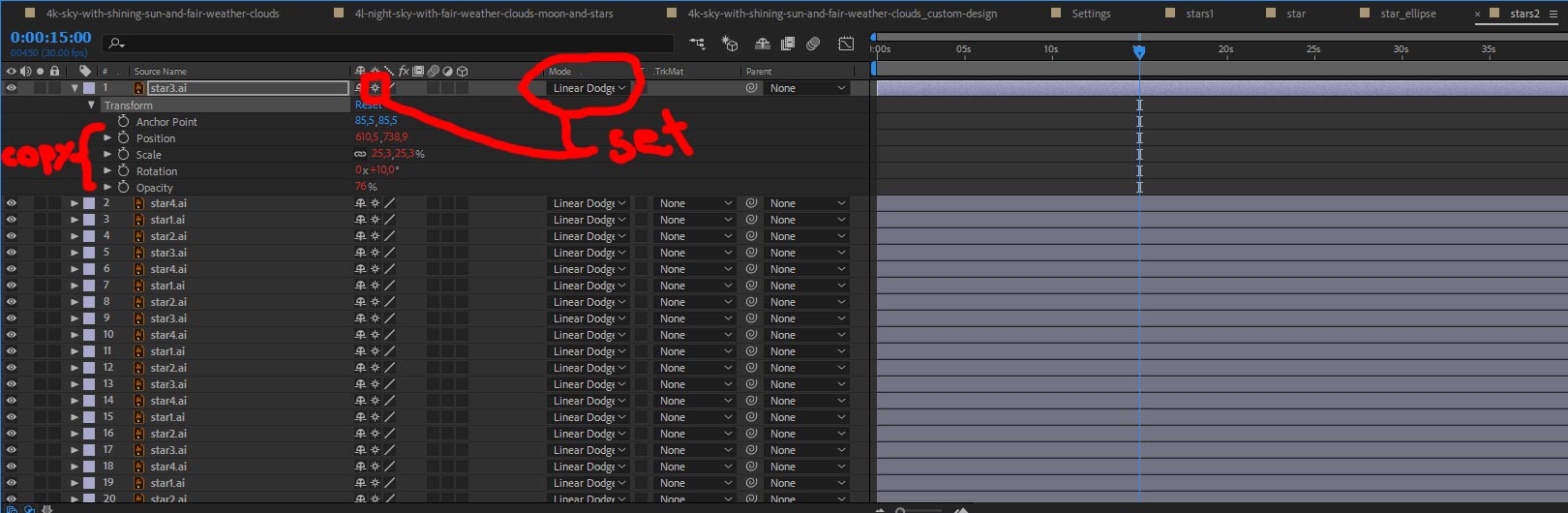Click Reset link on Transform group

pos(368,105)
